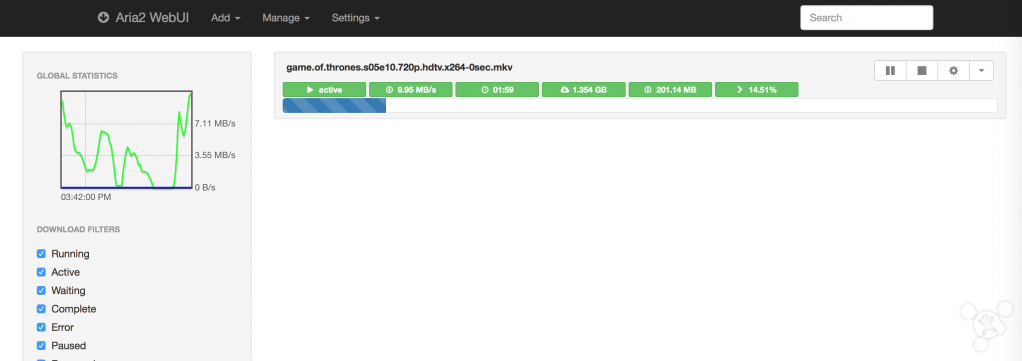Pause the game.of.thrones download

point(890,70)
